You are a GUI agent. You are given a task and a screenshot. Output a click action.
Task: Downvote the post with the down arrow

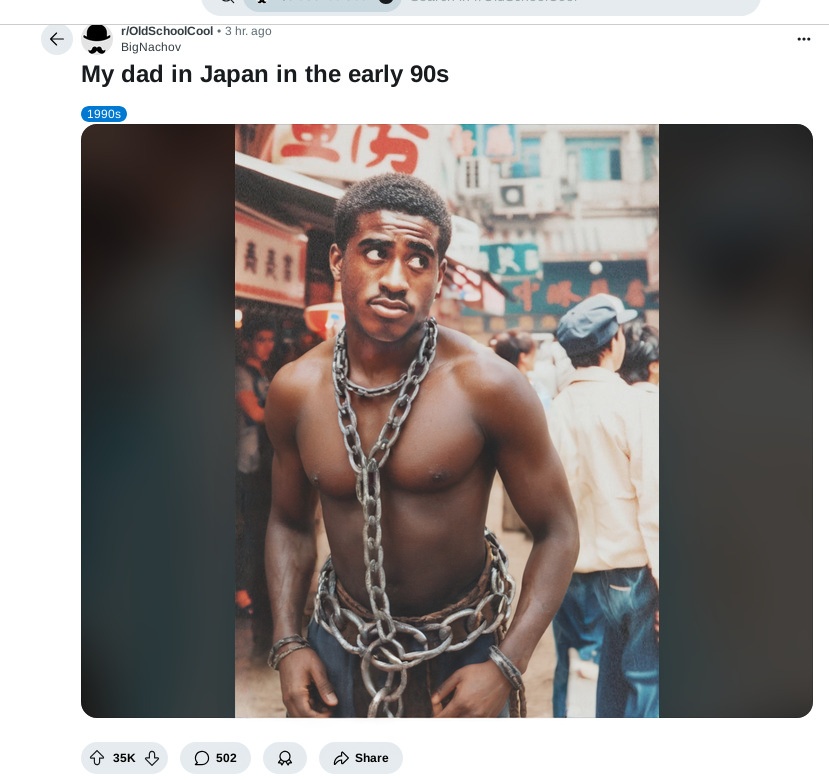(x=152, y=758)
